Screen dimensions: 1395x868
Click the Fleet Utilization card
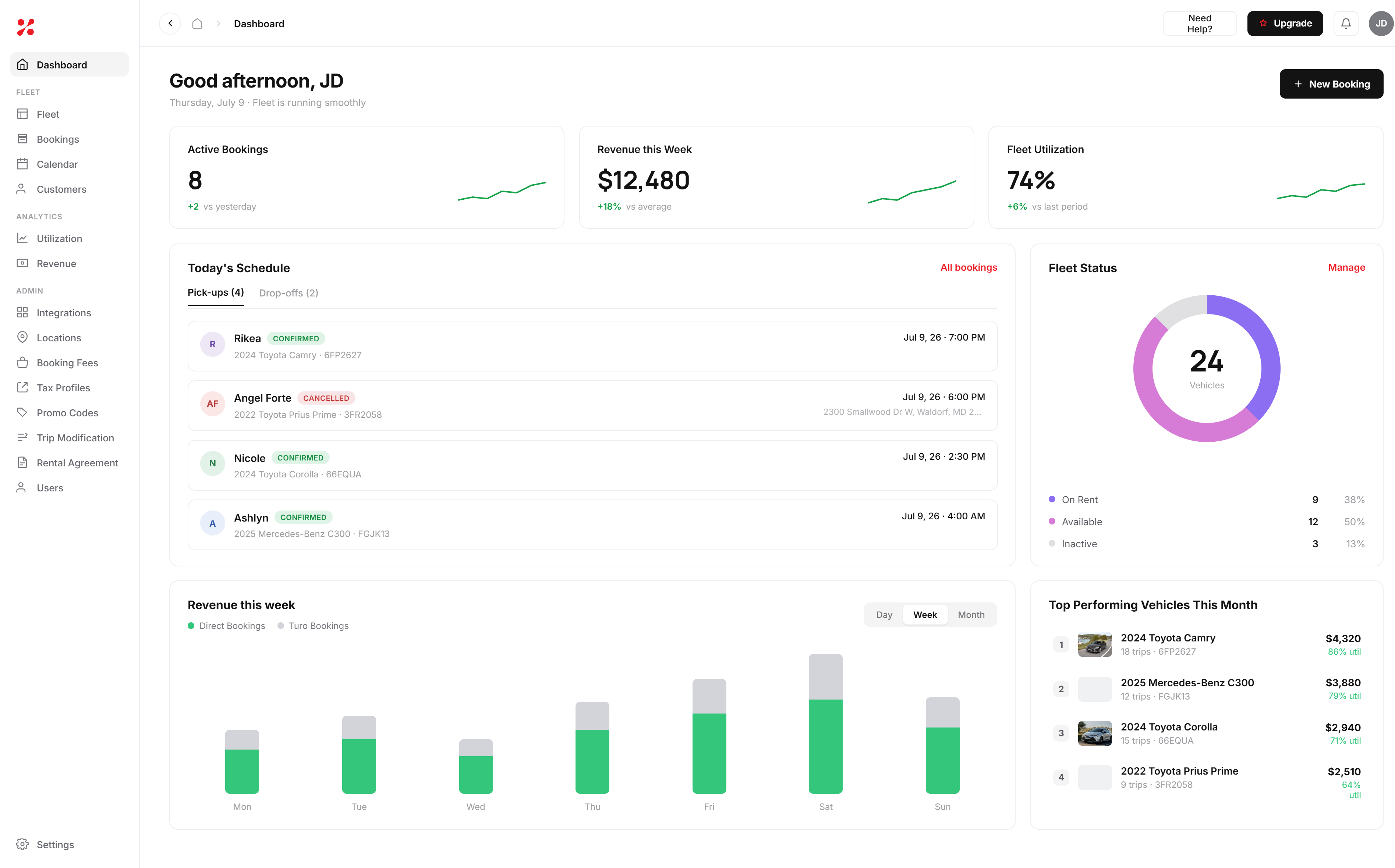pyautogui.click(x=1185, y=177)
